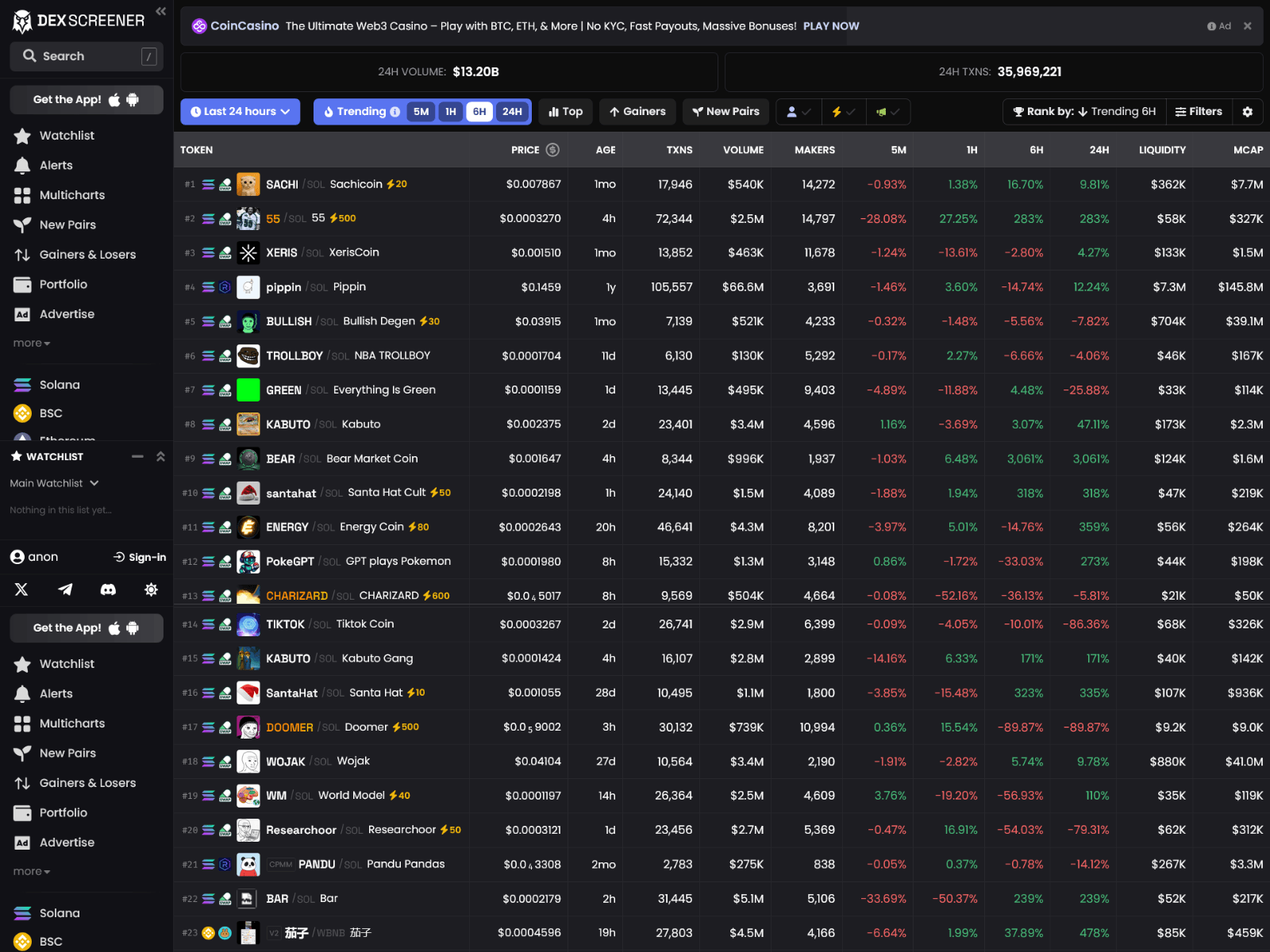Select the 1H trending timeframe
The image size is (1270, 952).
451,112
